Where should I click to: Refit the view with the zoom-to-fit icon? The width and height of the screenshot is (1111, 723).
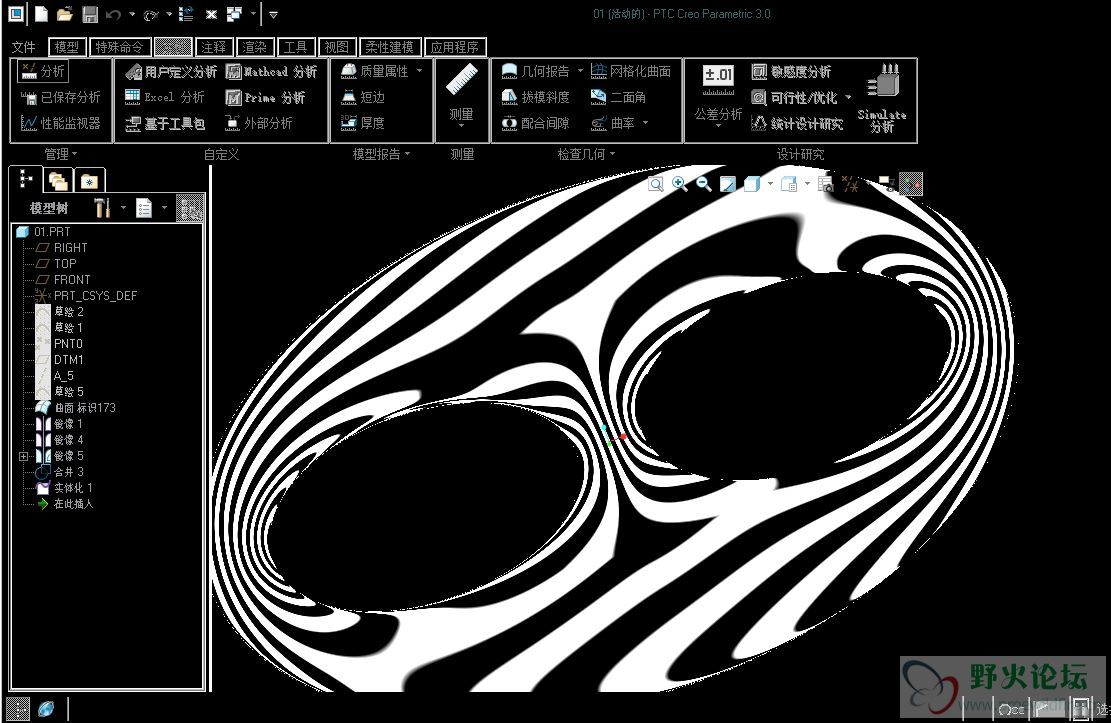pos(656,184)
